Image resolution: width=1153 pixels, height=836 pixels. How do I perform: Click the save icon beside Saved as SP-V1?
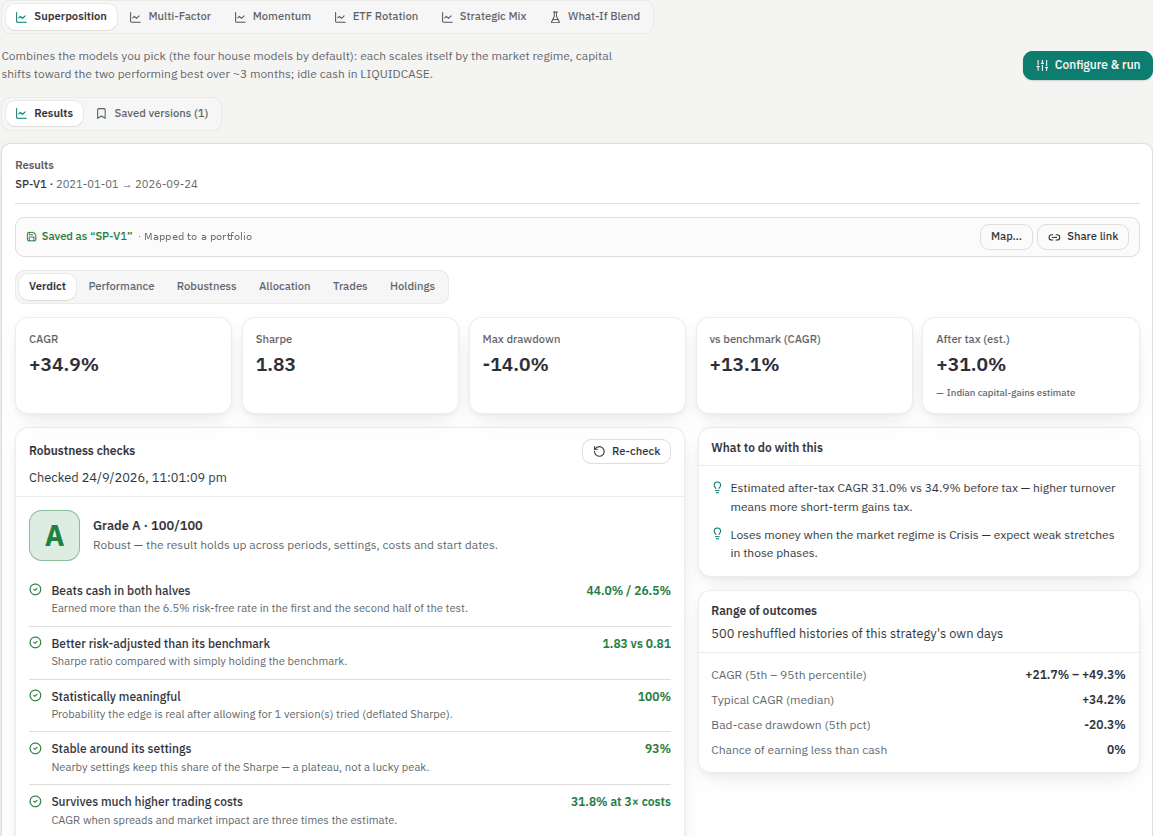[x=32, y=237]
